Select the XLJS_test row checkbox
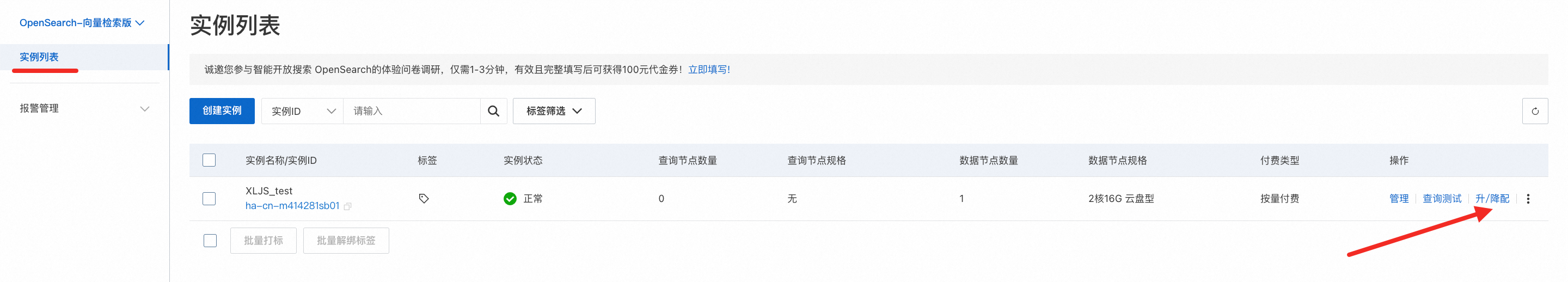 click(x=209, y=199)
